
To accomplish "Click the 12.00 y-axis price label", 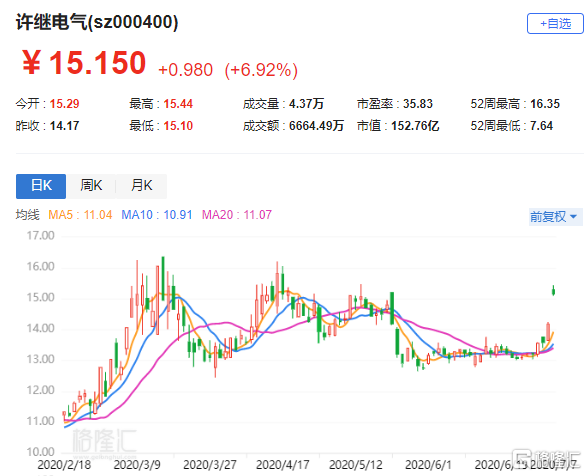I will point(40,390).
